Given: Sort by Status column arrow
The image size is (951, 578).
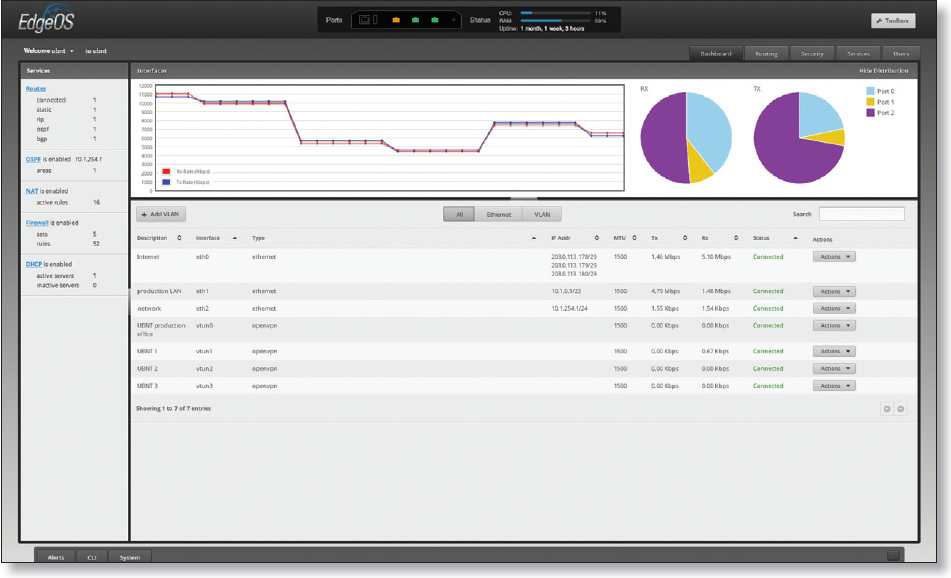Looking at the screenshot, I should click(x=795, y=238).
